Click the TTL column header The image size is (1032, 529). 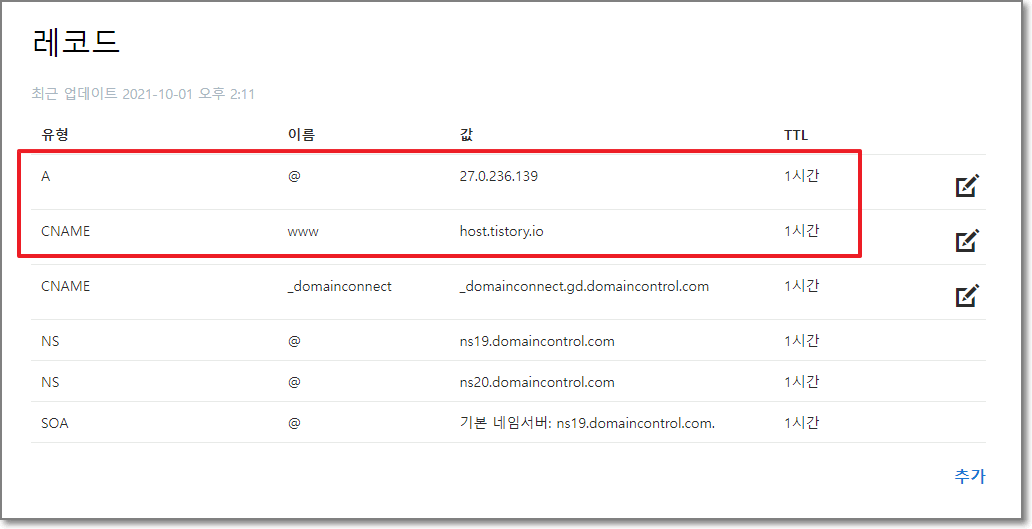[796, 136]
